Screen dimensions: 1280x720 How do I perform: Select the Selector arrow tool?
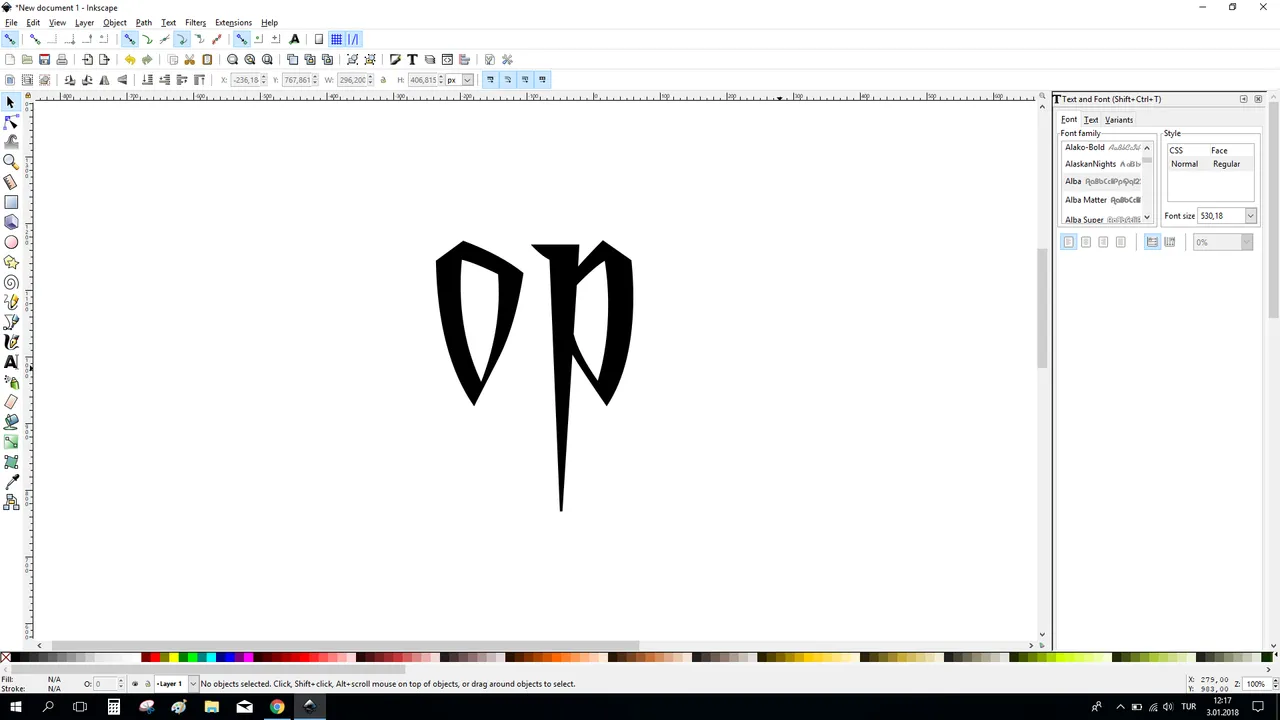coord(11,102)
